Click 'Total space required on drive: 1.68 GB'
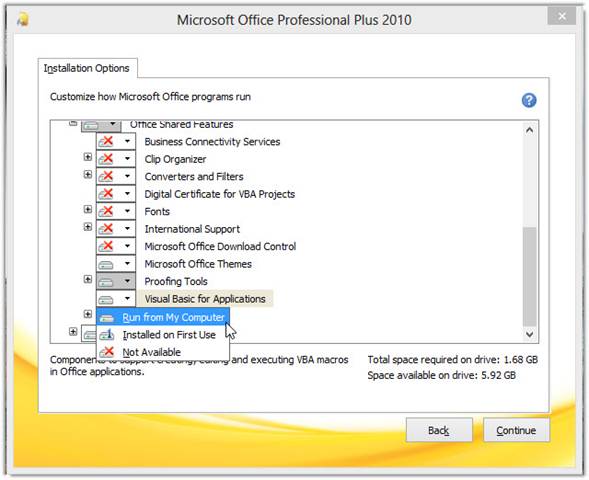Screen dimensions: 589x480 click(x=453, y=360)
